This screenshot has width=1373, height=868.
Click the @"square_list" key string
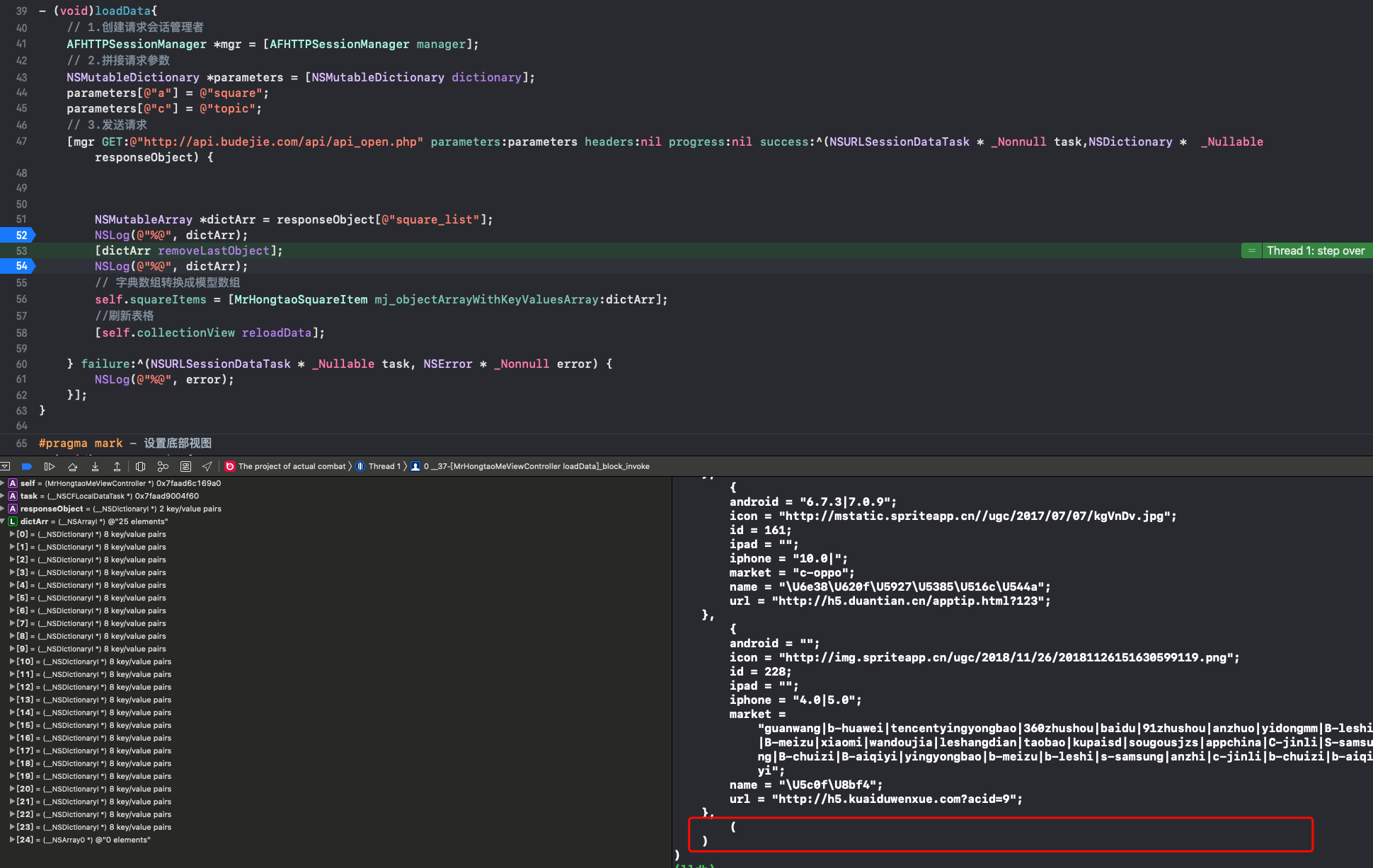point(431,219)
